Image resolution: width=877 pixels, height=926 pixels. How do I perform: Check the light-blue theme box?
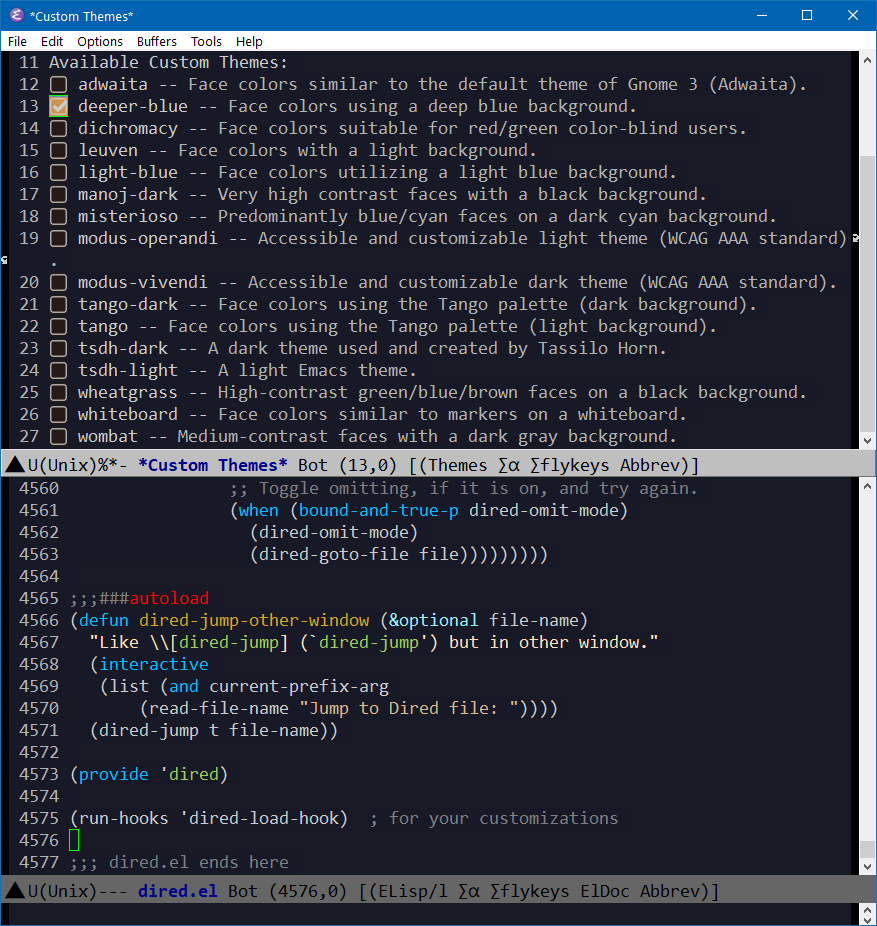coord(58,172)
